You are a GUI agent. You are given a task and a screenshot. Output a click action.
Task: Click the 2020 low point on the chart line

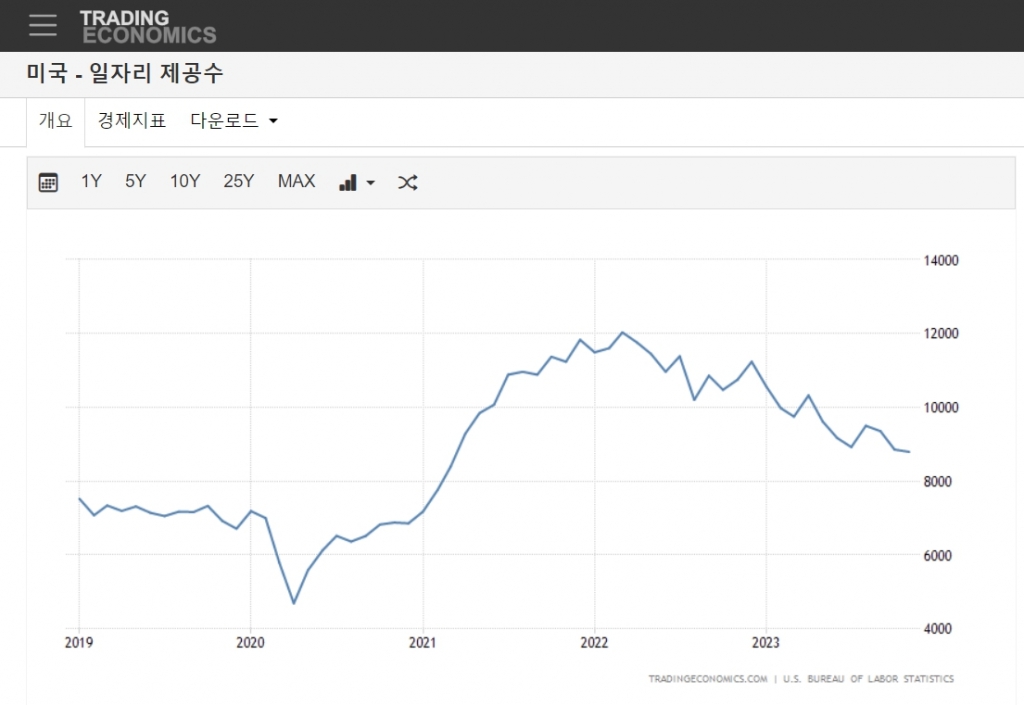tap(293, 603)
